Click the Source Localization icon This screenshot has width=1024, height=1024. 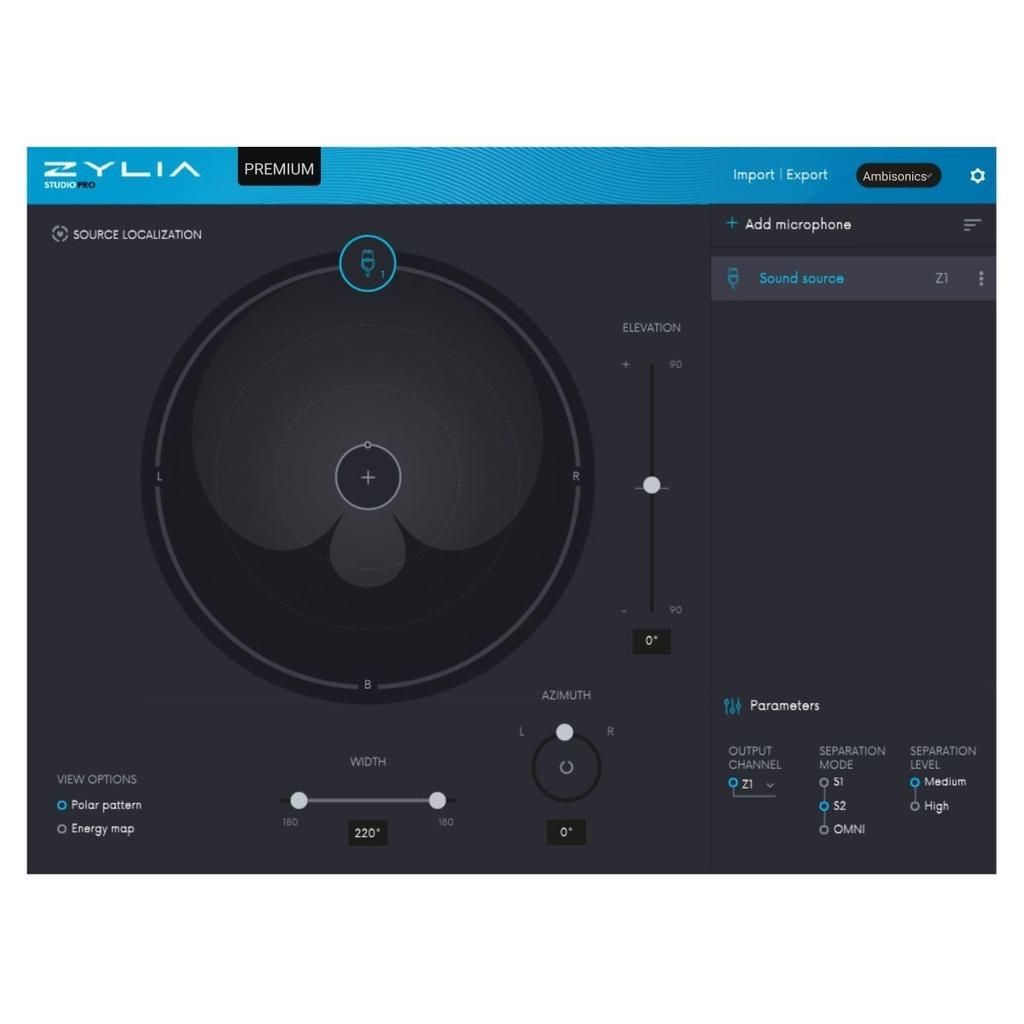pyautogui.click(x=59, y=234)
